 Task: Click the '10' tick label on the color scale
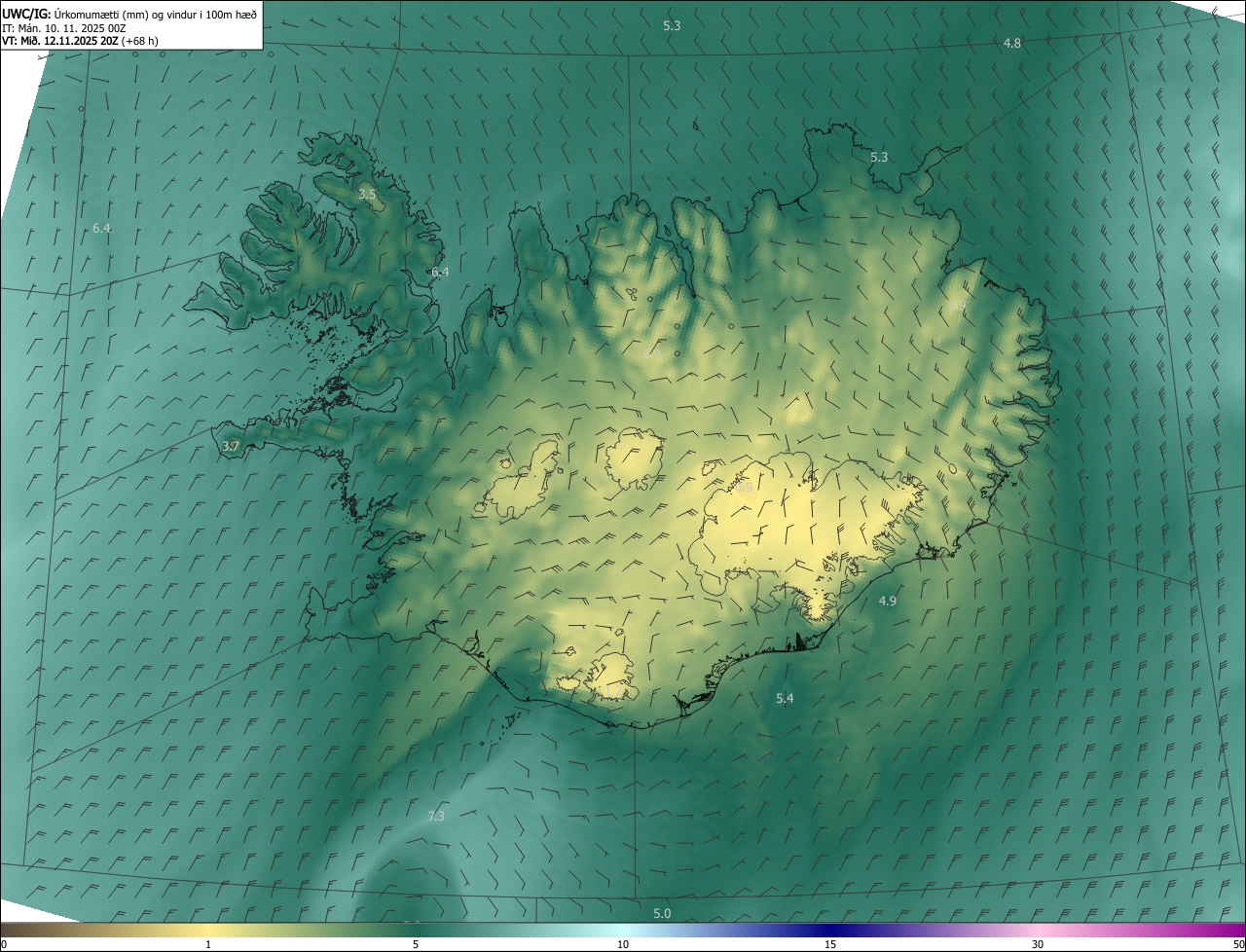tap(623, 945)
